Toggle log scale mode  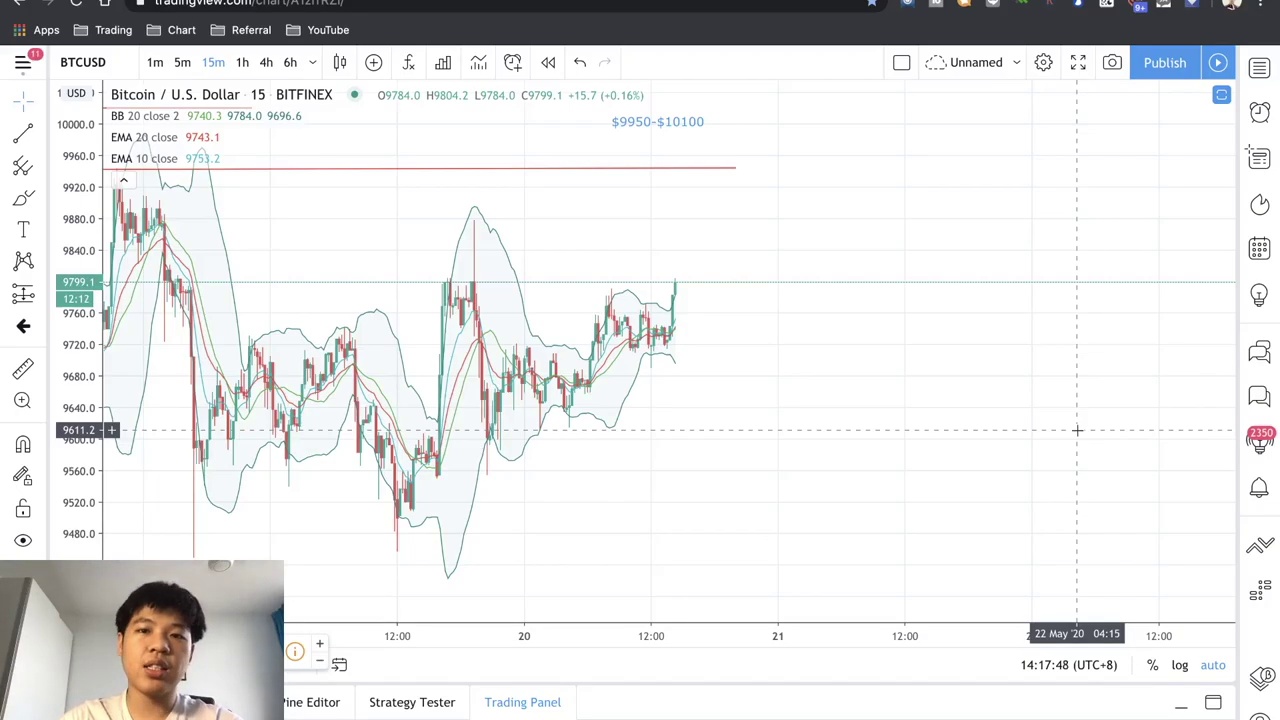[1180, 665]
